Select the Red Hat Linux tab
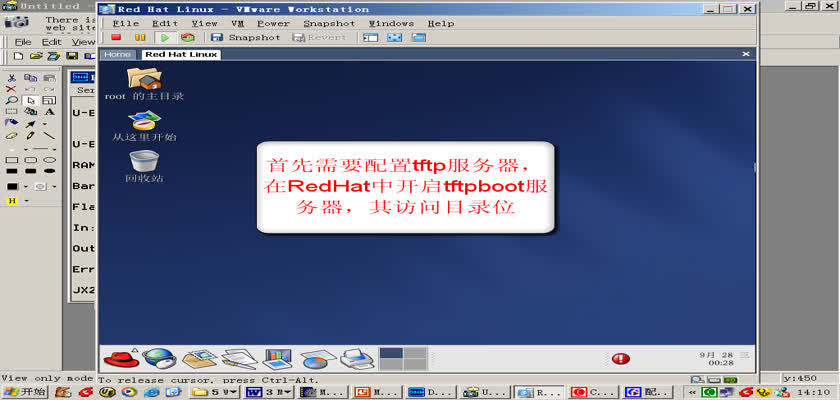This screenshot has height=400, width=840. (x=181, y=54)
